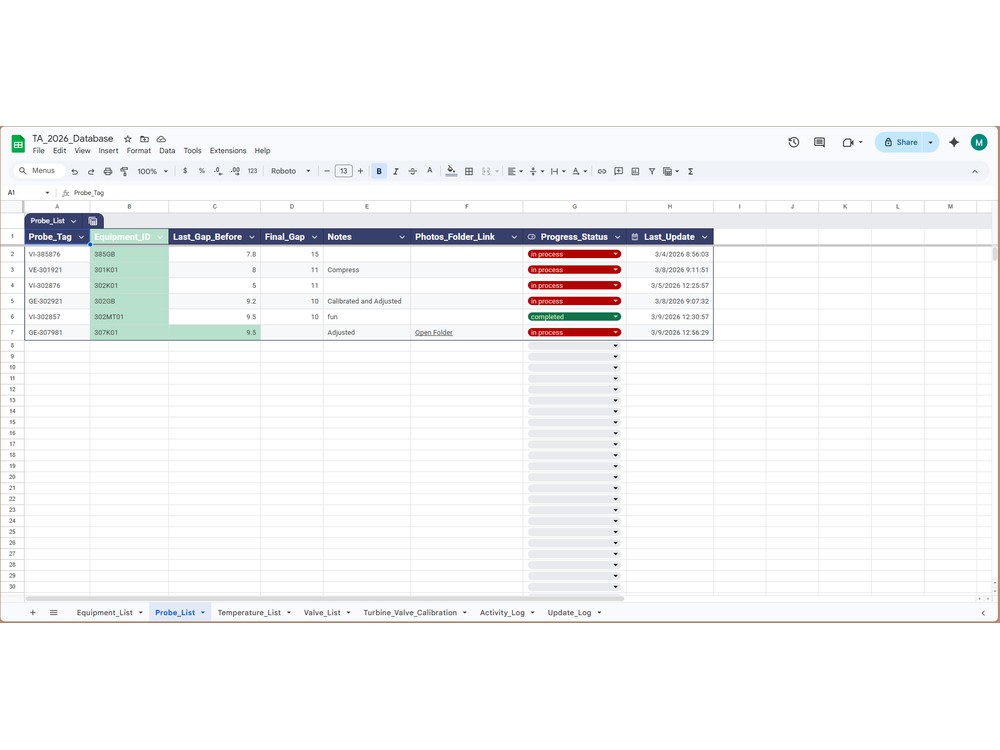The image size is (1000, 750).
Task: Open the Share options dropdown arrow
Action: pyautogui.click(x=930, y=142)
